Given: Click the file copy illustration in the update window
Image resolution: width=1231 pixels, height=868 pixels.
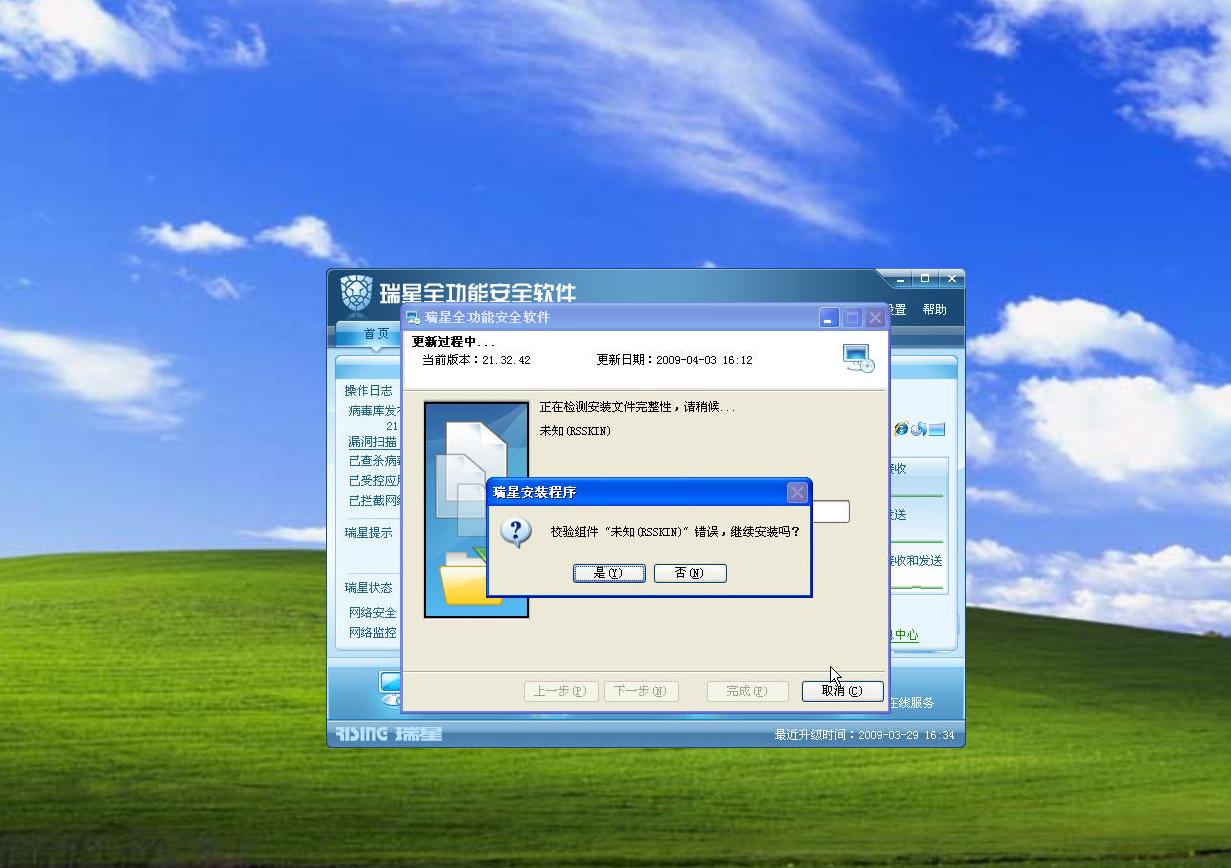Looking at the screenshot, I should coord(476,510).
